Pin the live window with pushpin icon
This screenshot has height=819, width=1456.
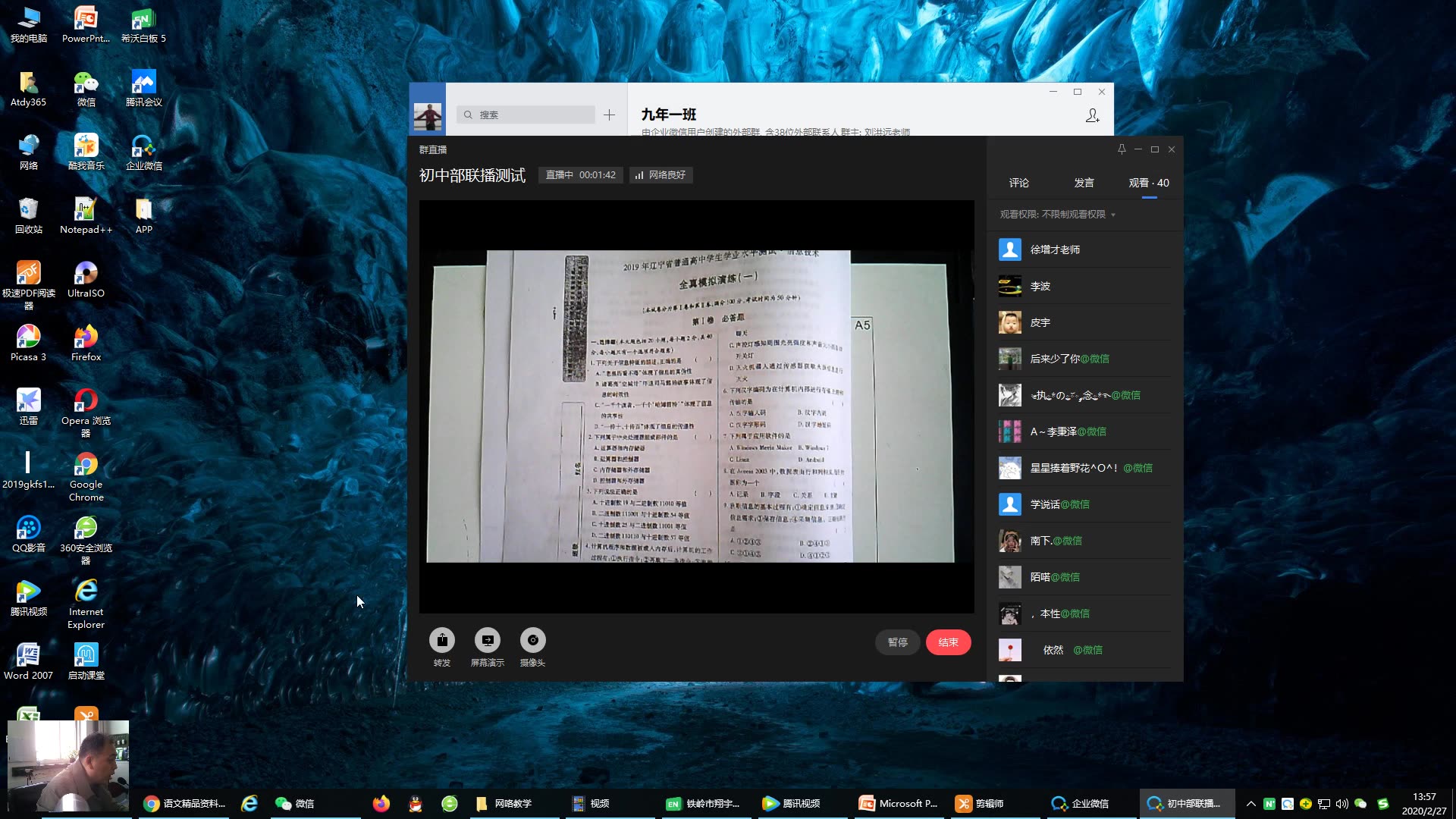[x=1122, y=149]
